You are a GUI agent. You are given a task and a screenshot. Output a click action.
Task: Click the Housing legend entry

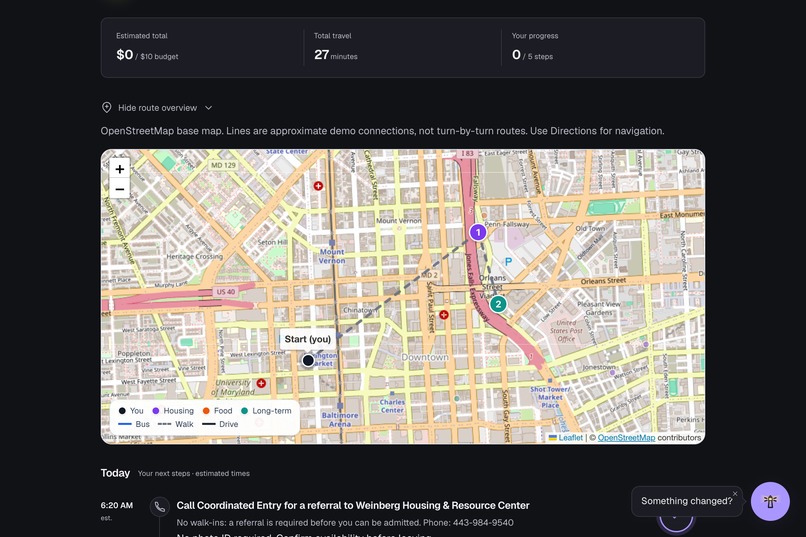tap(173, 411)
